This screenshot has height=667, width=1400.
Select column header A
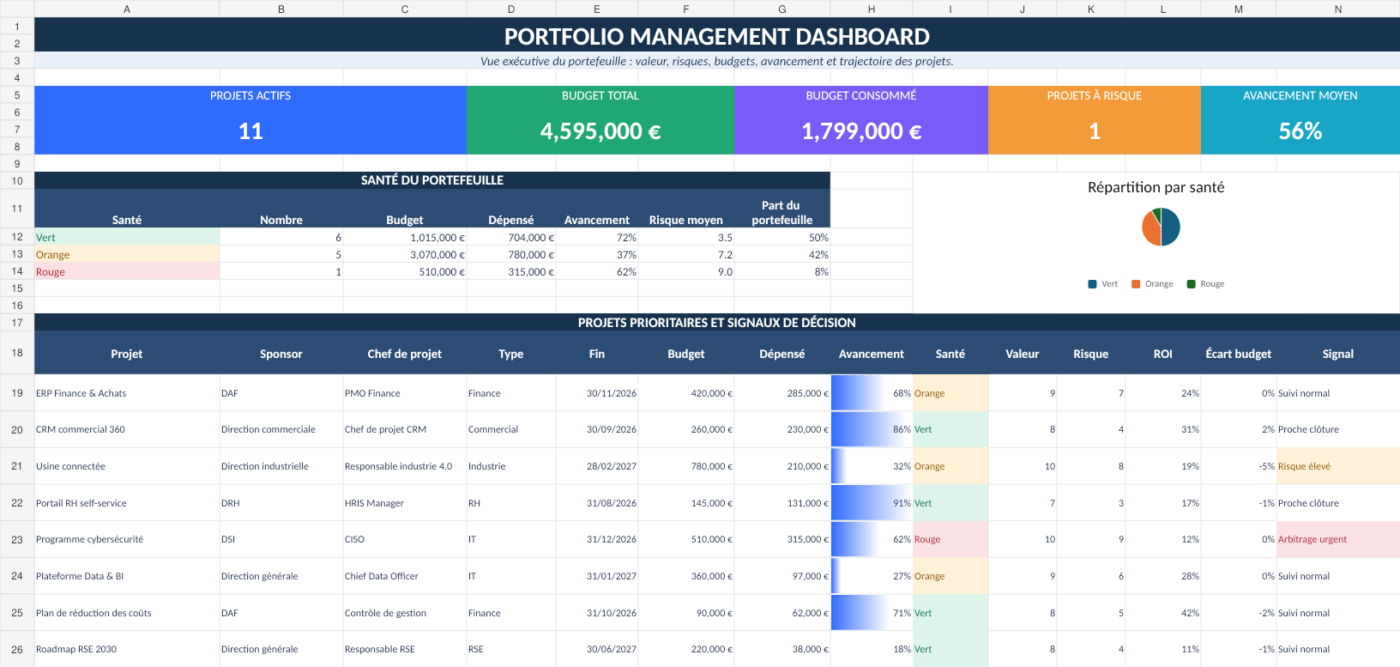127,8
